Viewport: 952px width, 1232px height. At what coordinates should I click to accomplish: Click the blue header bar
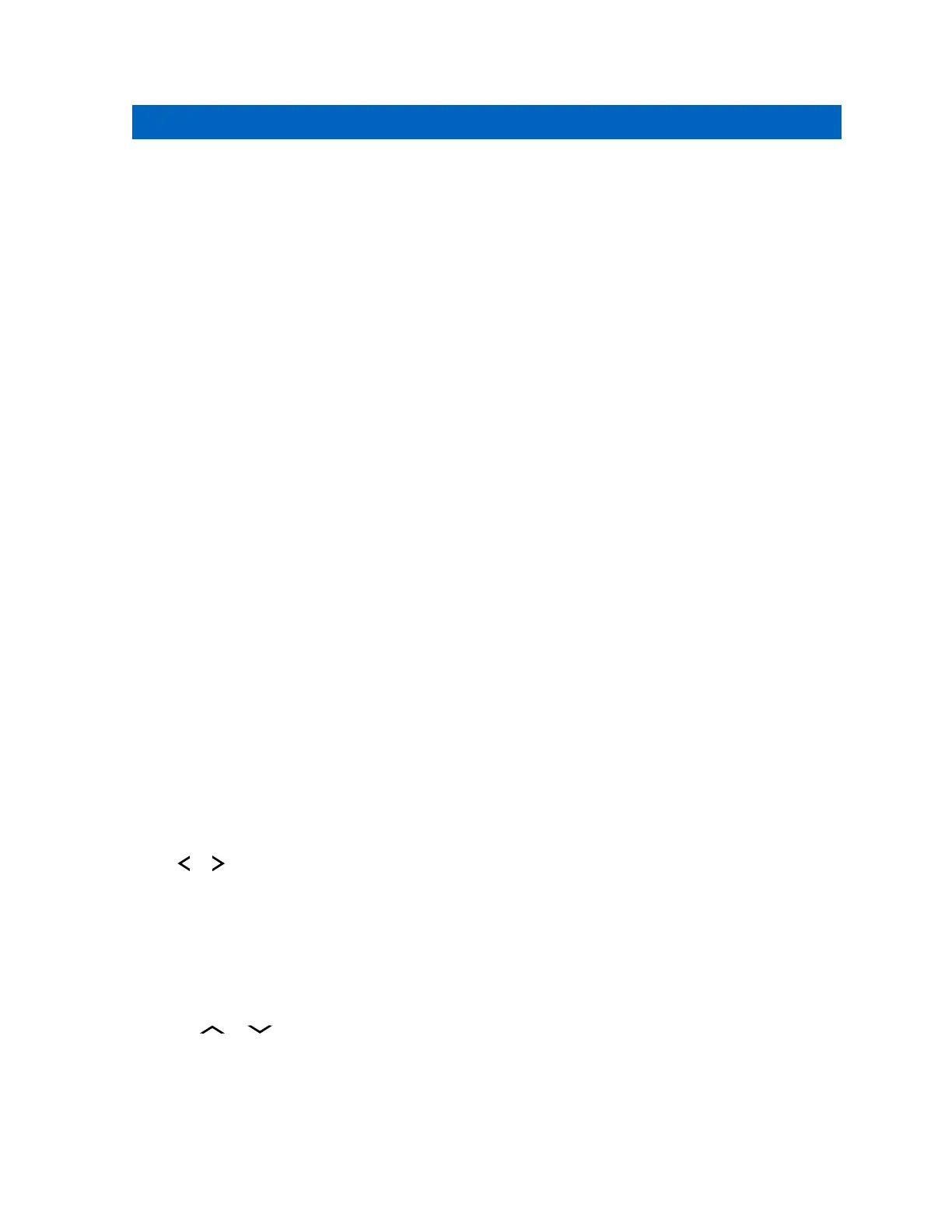pos(487,122)
